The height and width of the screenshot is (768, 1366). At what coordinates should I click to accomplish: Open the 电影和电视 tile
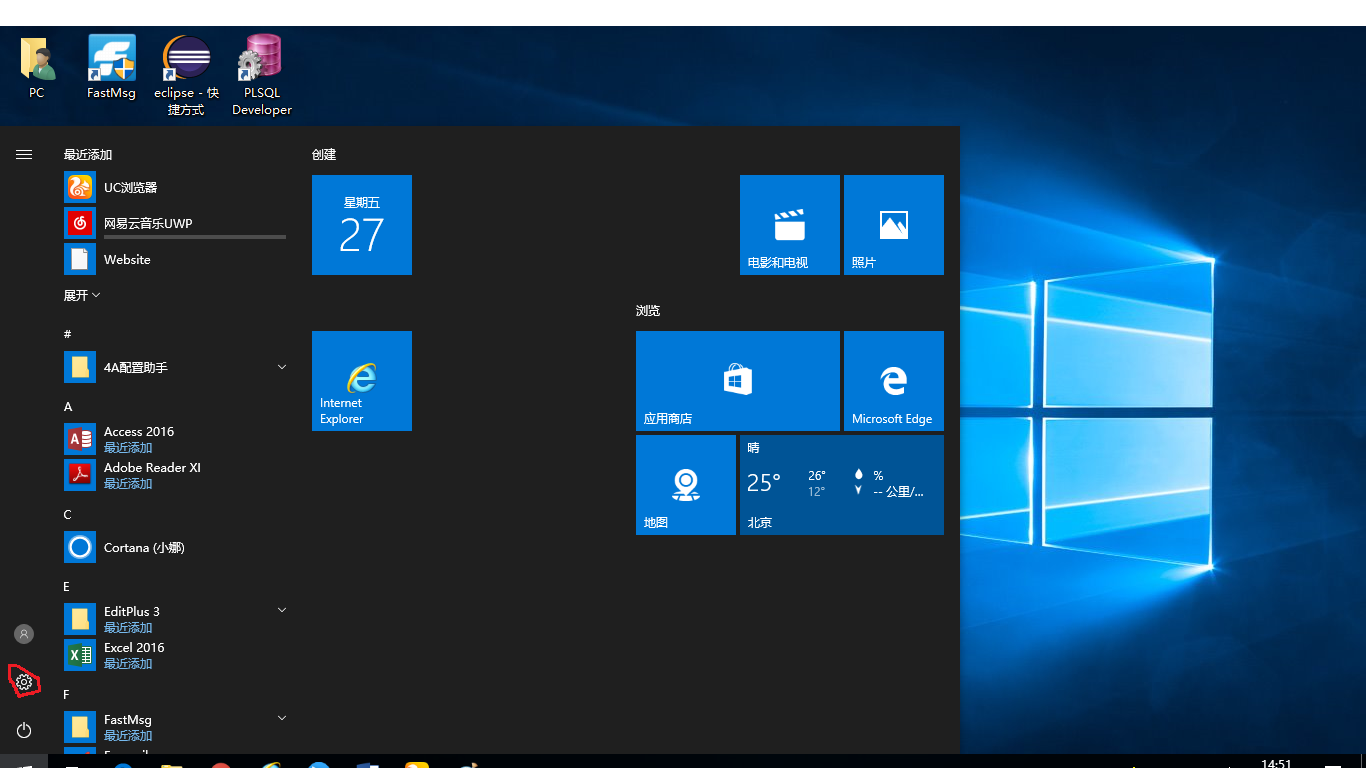(790, 225)
